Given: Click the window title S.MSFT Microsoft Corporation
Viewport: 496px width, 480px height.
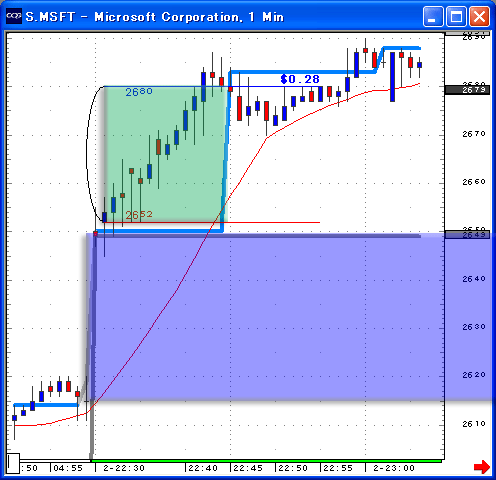Looking at the screenshot, I should pyautogui.click(x=155, y=17).
